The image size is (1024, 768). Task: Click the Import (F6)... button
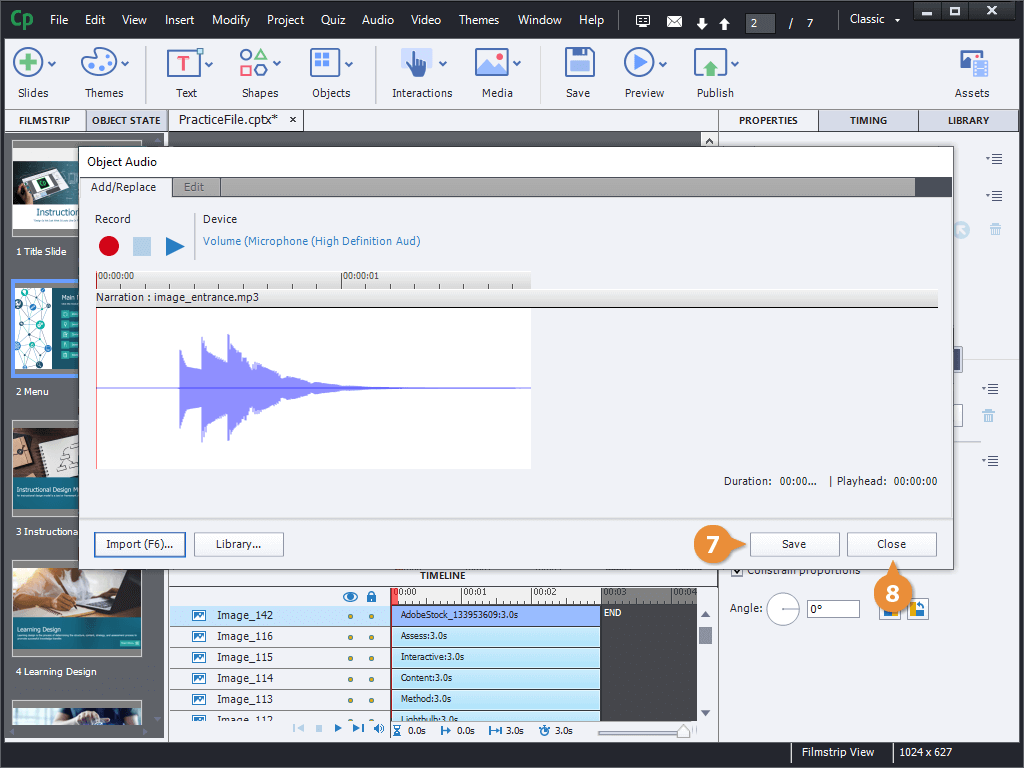coord(139,544)
